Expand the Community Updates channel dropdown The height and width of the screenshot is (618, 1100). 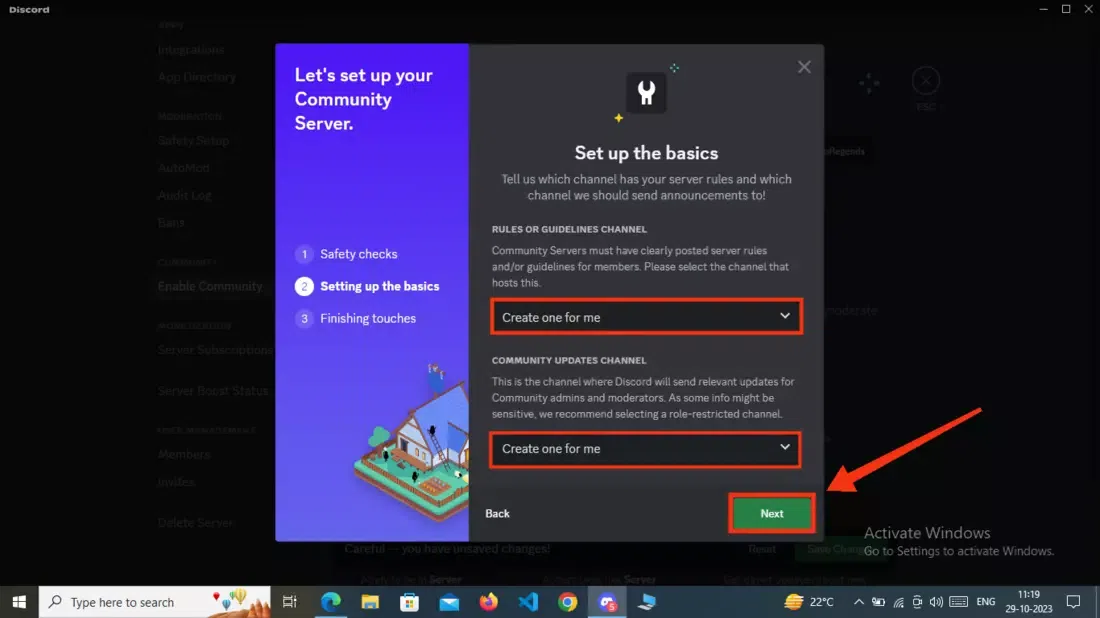point(645,449)
